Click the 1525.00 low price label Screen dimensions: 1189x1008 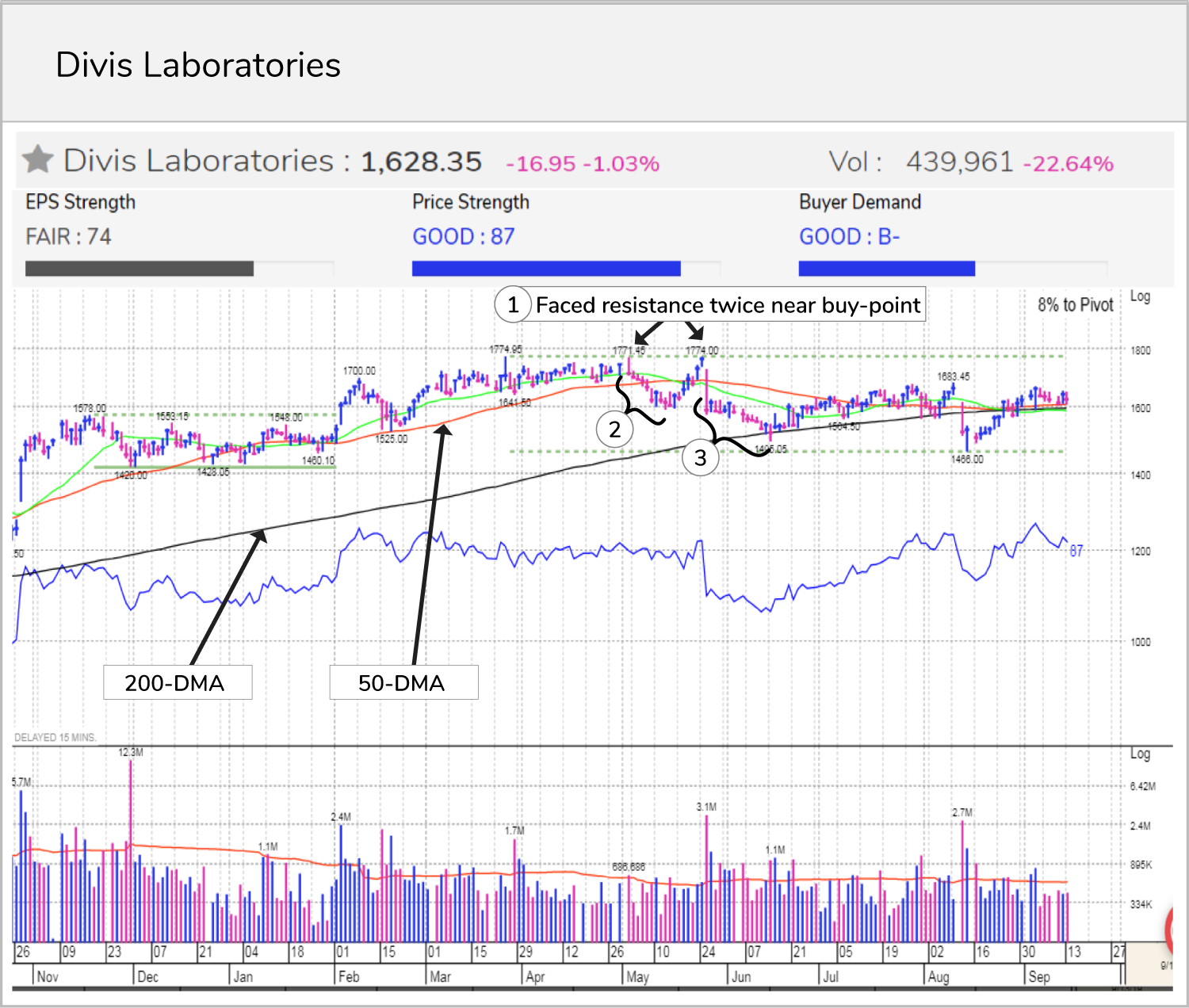pyautogui.click(x=392, y=439)
